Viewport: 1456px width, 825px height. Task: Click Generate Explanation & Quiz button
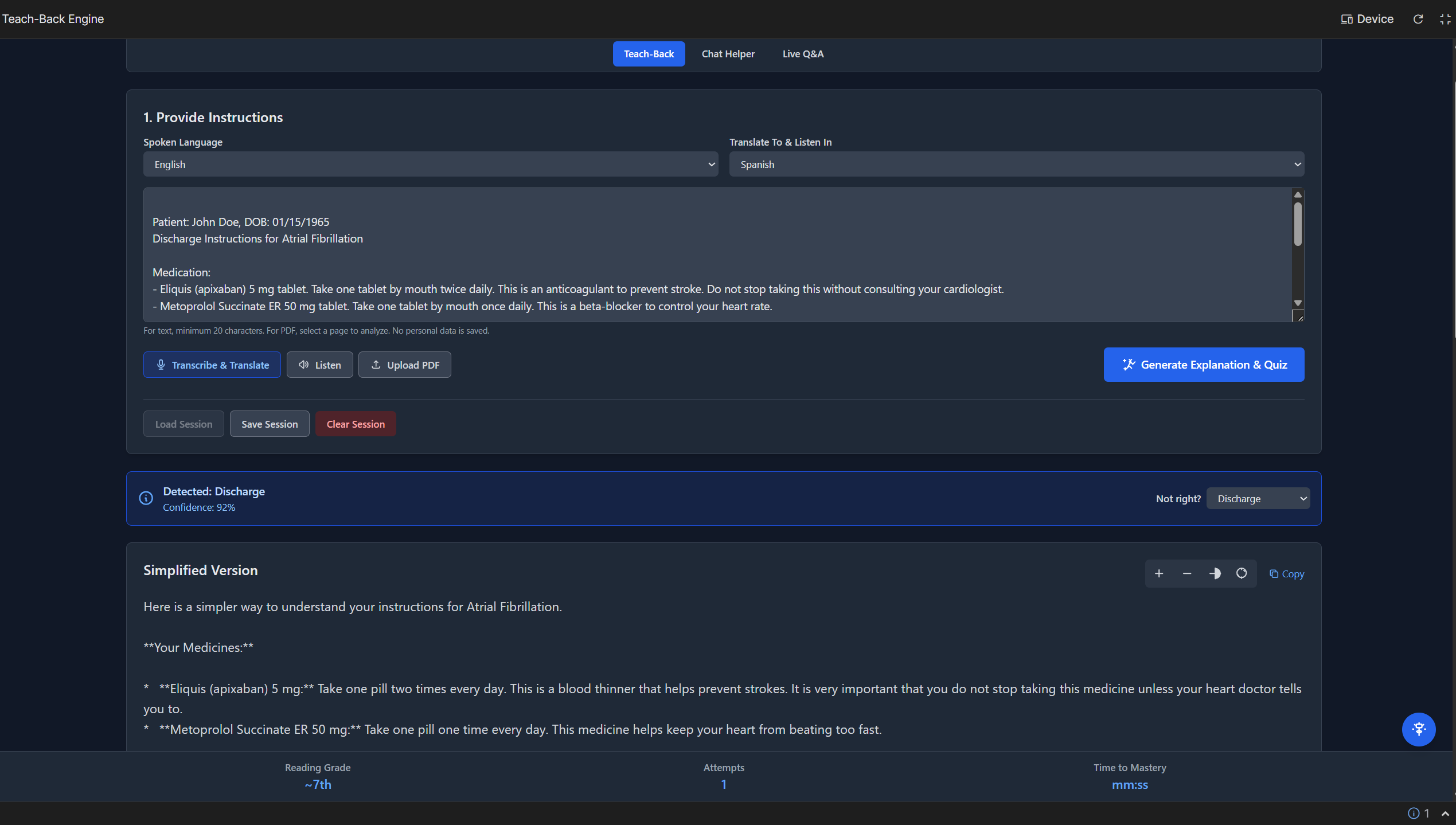pos(1204,365)
